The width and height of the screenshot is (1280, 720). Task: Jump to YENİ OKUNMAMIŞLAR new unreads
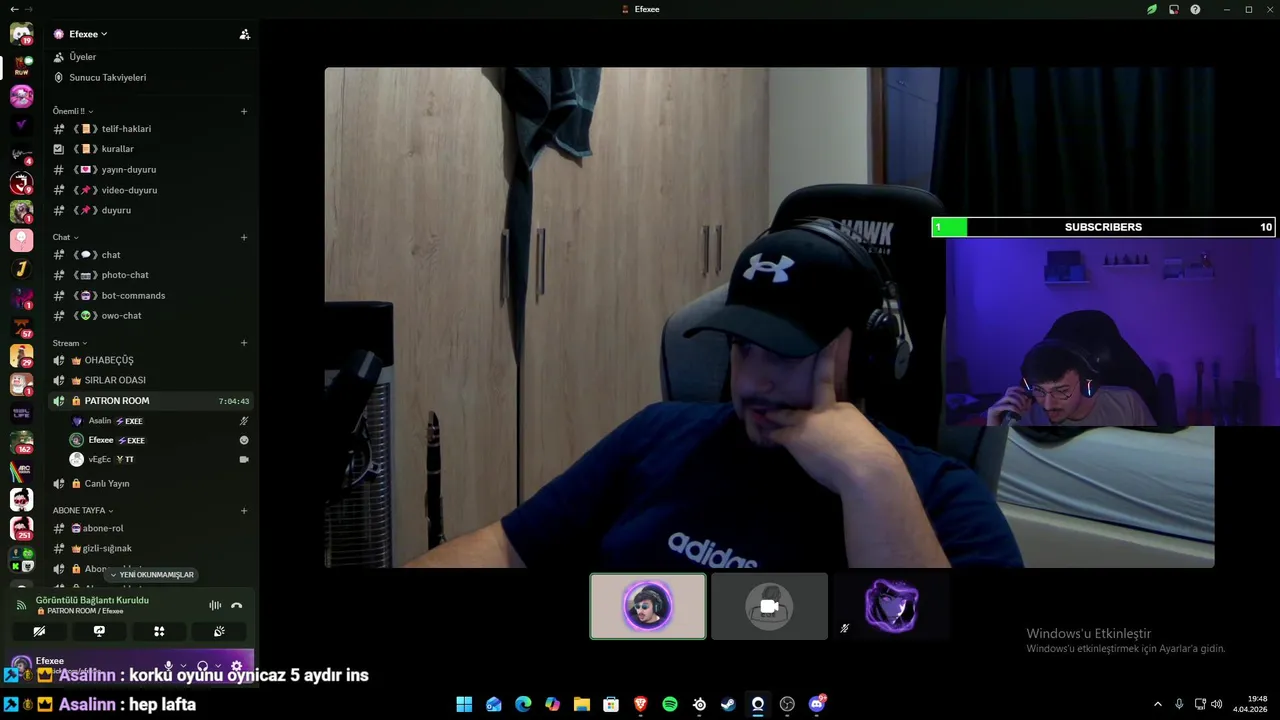coord(152,575)
